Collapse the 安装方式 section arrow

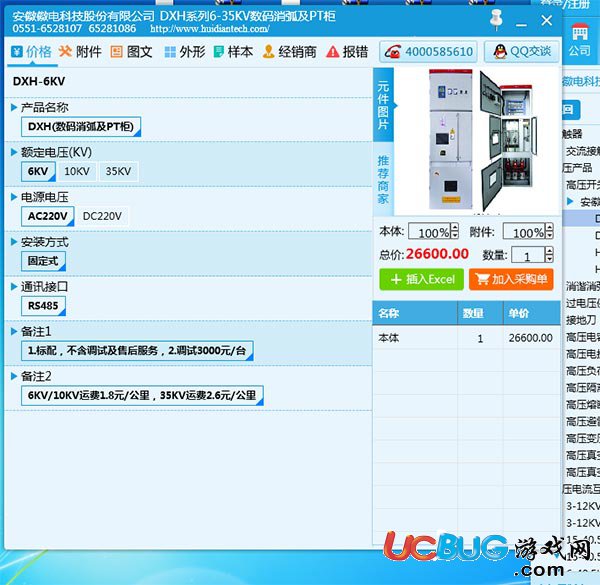point(14,242)
